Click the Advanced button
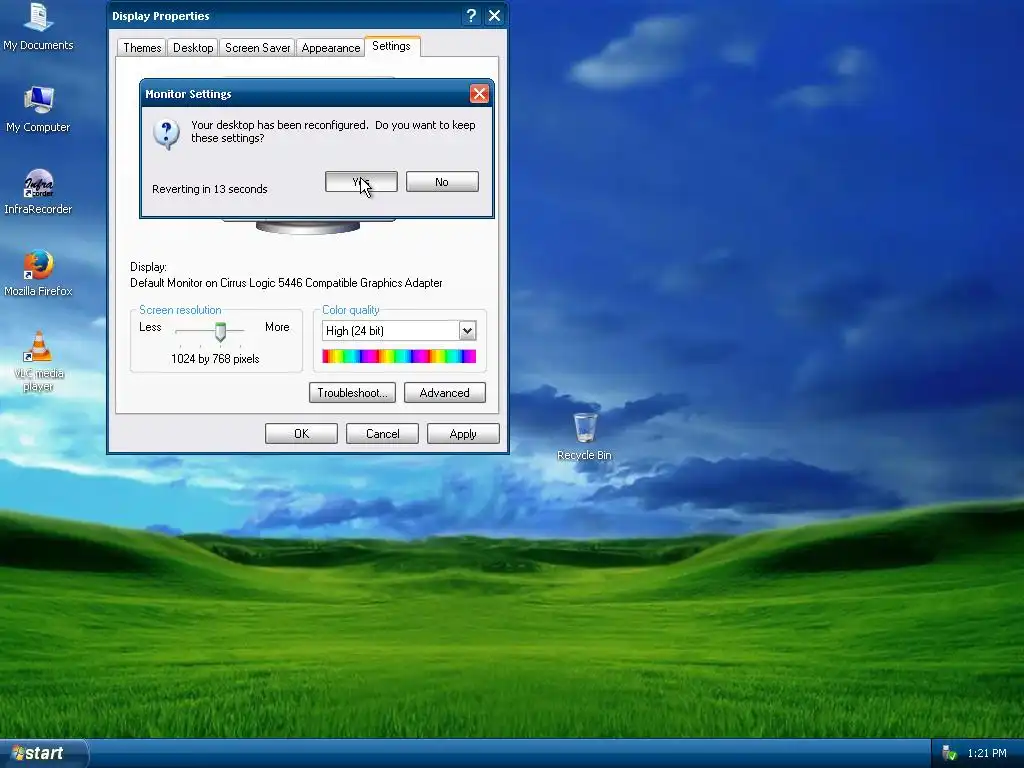Viewport: 1024px width, 768px height. (x=445, y=392)
